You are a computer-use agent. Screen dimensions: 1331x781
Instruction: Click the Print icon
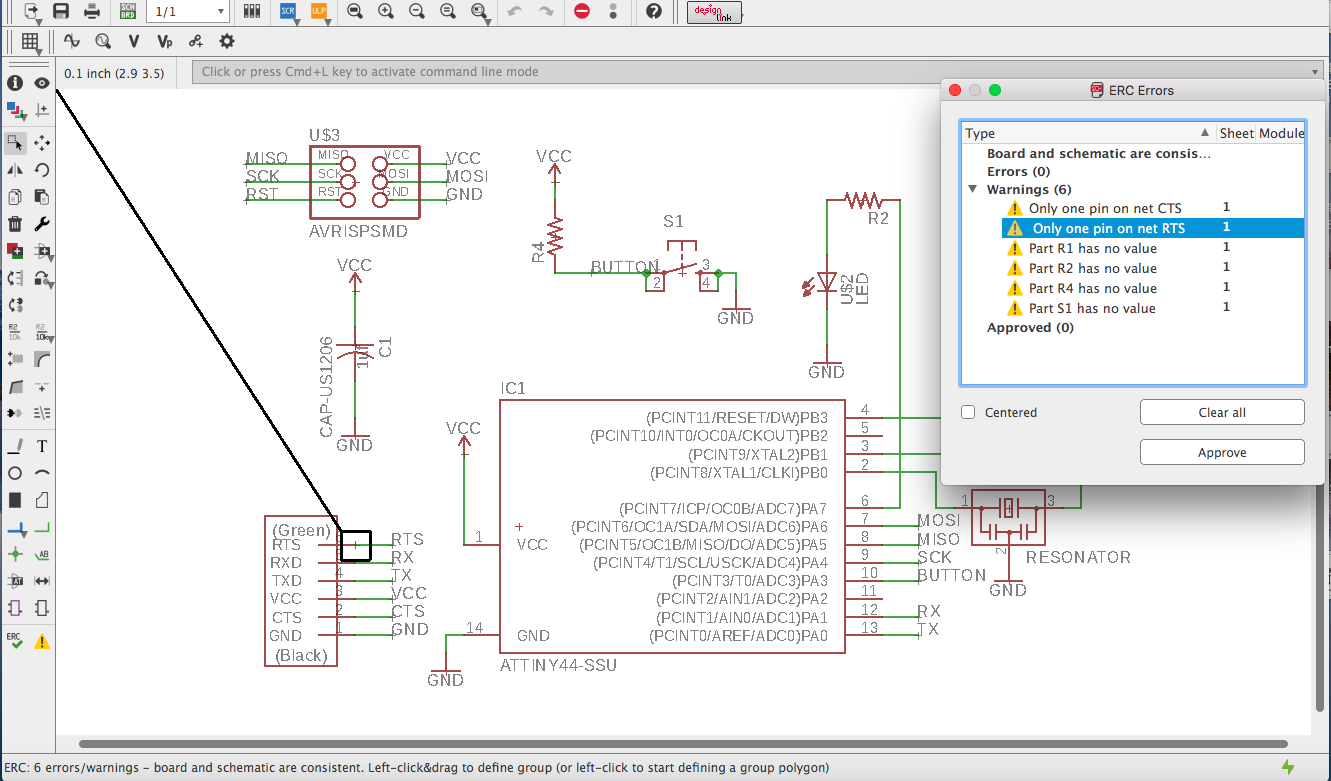tap(92, 11)
